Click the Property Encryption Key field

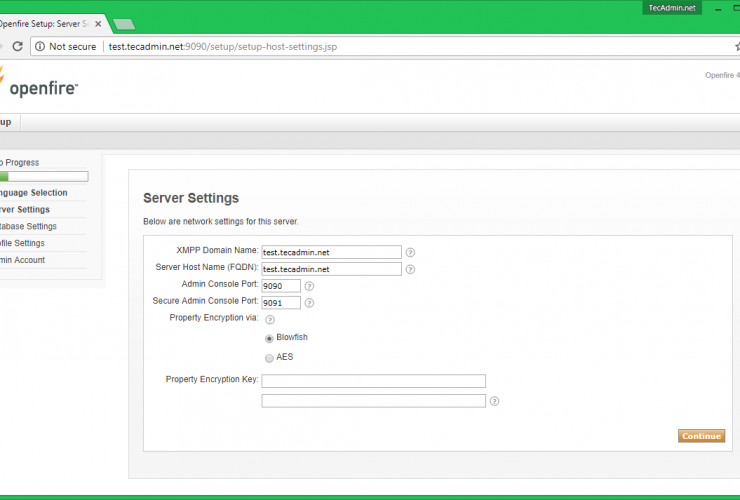[x=373, y=381]
